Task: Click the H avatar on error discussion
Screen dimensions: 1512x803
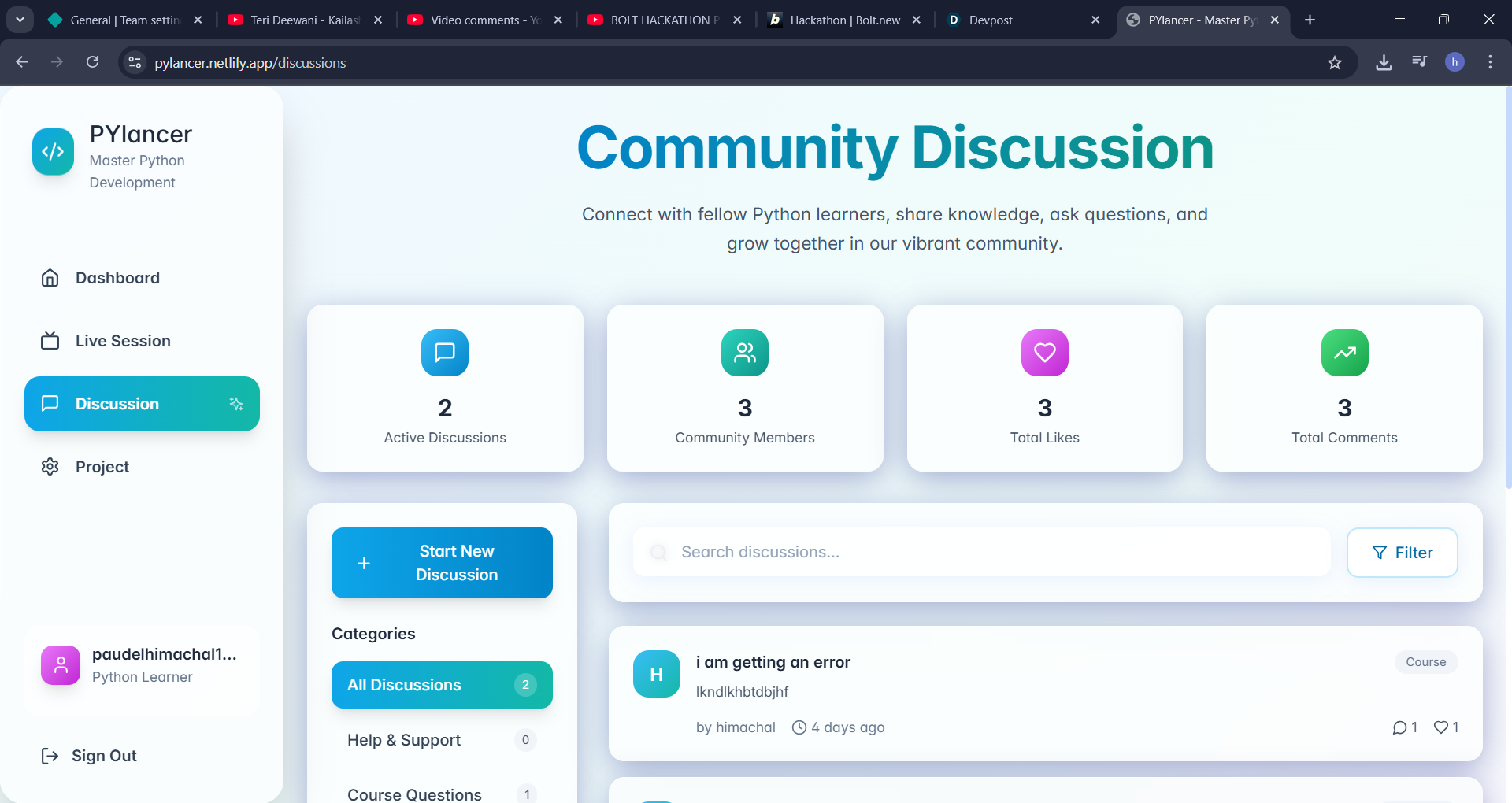Action: coord(657,674)
